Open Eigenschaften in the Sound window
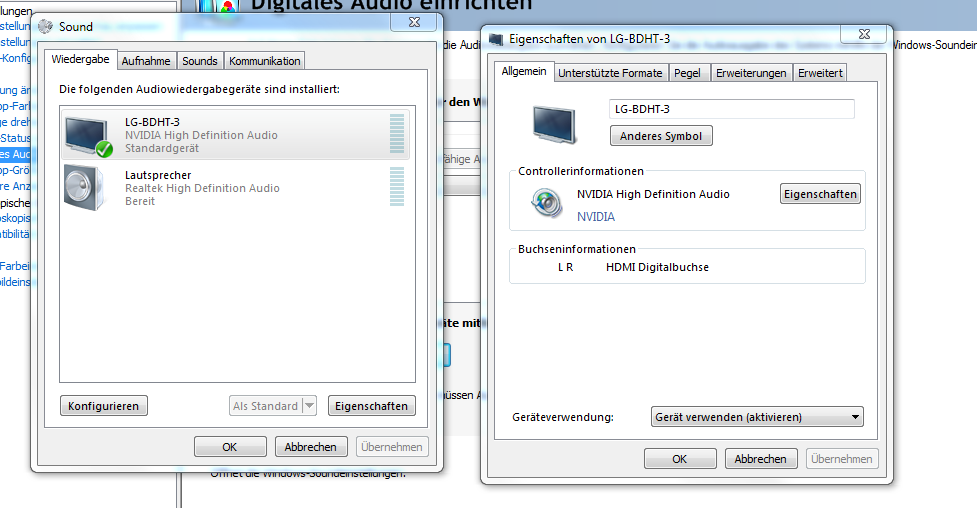This screenshot has height=508, width=977. pos(371,406)
